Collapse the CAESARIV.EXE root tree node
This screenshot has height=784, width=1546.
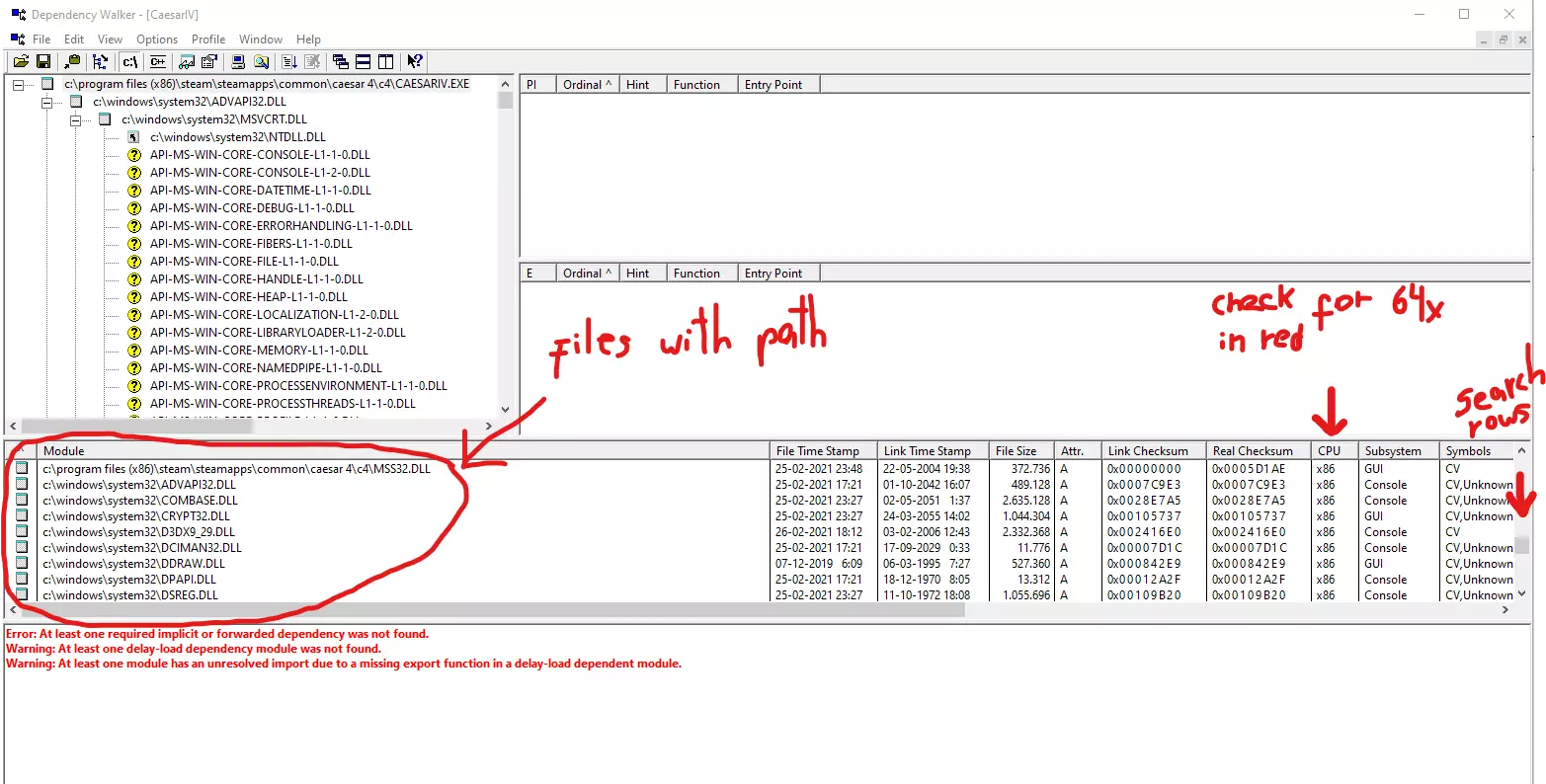[18, 85]
